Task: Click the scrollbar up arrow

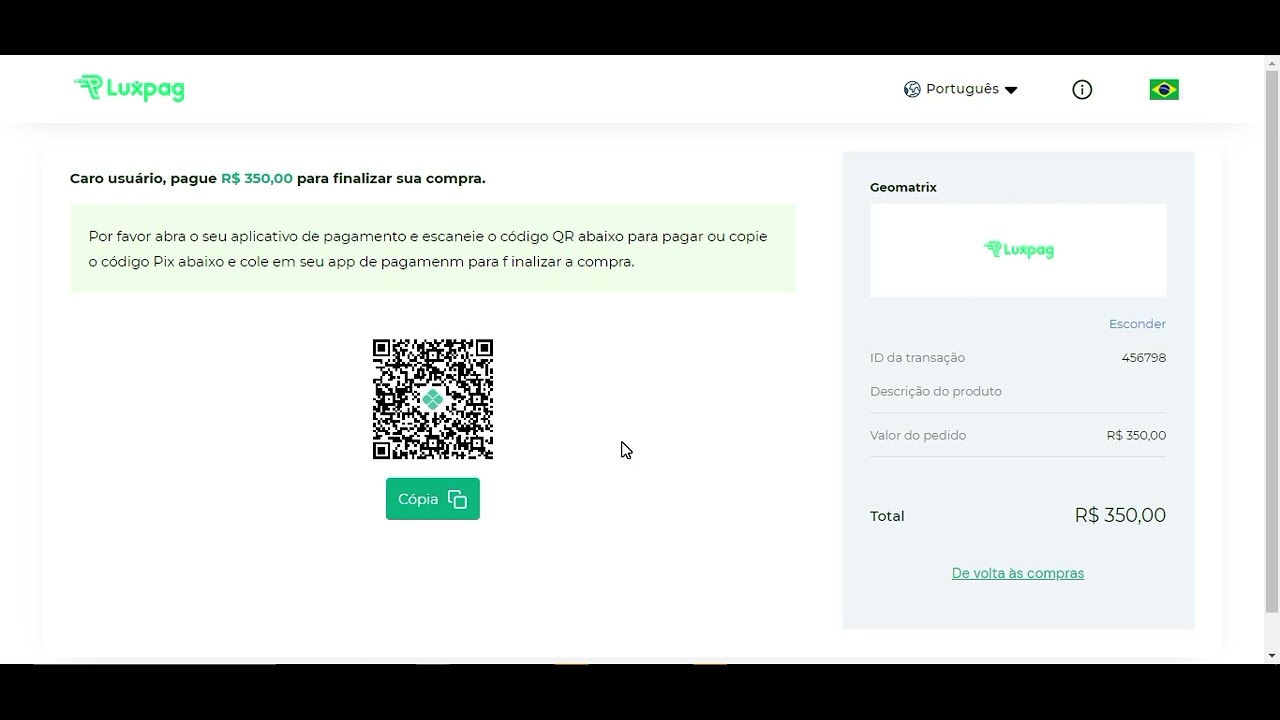Action: tap(1272, 63)
